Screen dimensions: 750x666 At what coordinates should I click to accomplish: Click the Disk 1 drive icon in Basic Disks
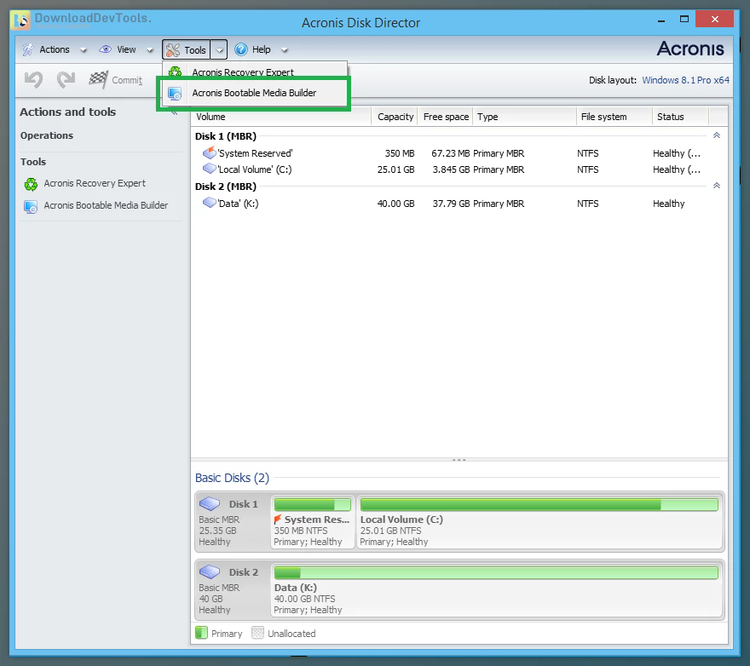pos(210,503)
